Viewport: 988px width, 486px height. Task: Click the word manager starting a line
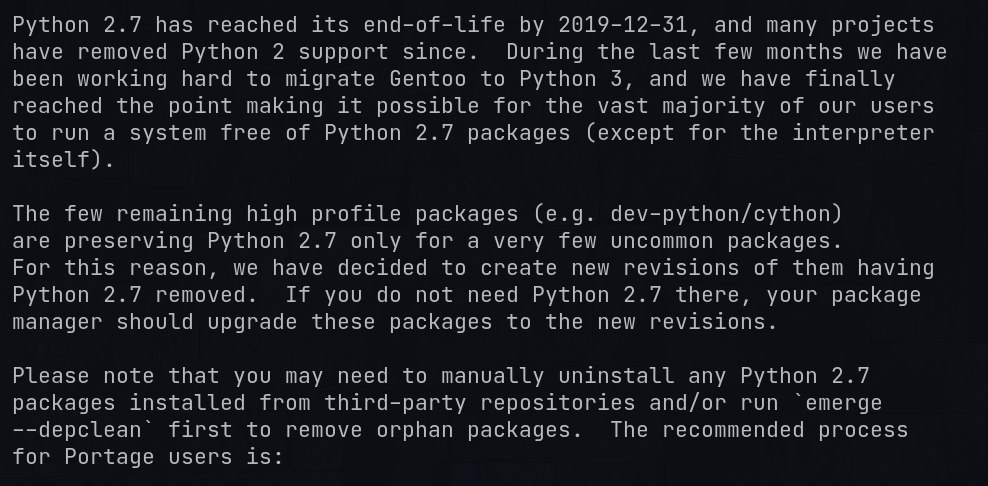[x=57, y=322]
